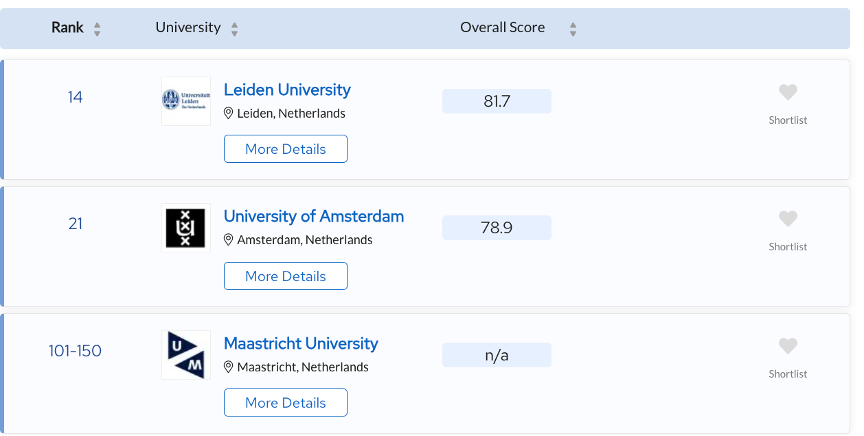
Task: Click the Amsterdam, Netherlands location pin icon
Action: [x=229, y=240]
